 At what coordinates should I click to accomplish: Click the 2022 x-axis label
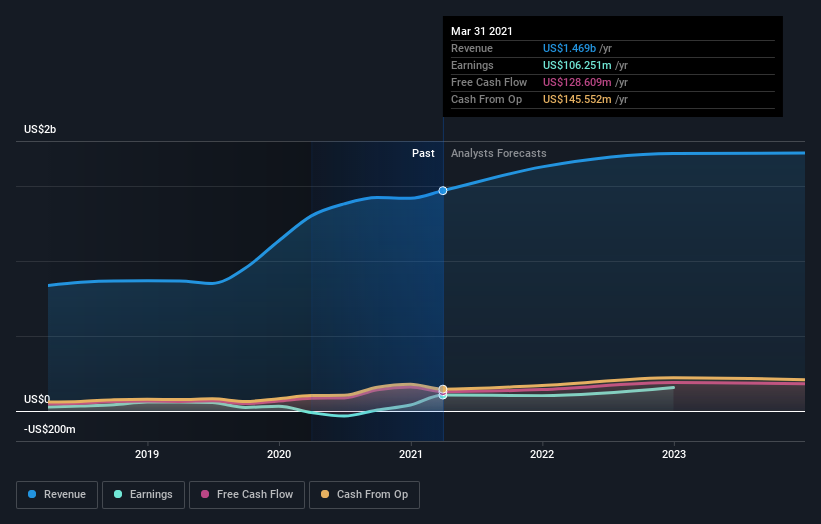pos(542,454)
